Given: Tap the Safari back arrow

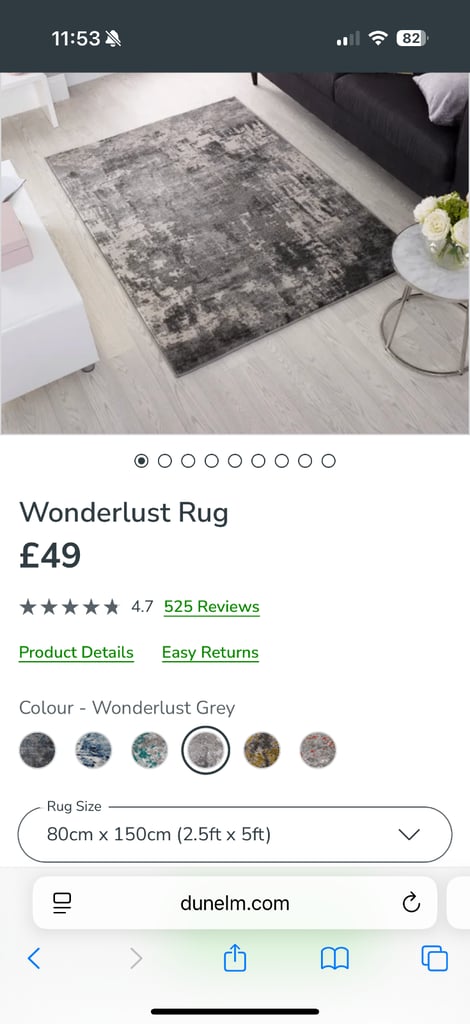Looking at the screenshot, I should (x=34, y=958).
